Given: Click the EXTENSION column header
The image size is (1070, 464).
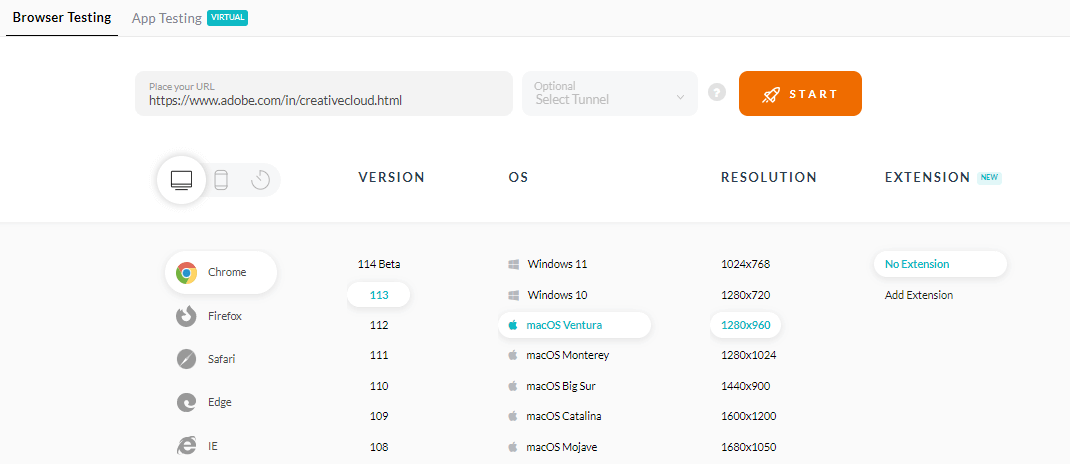Looking at the screenshot, I should tap(927, 177).
